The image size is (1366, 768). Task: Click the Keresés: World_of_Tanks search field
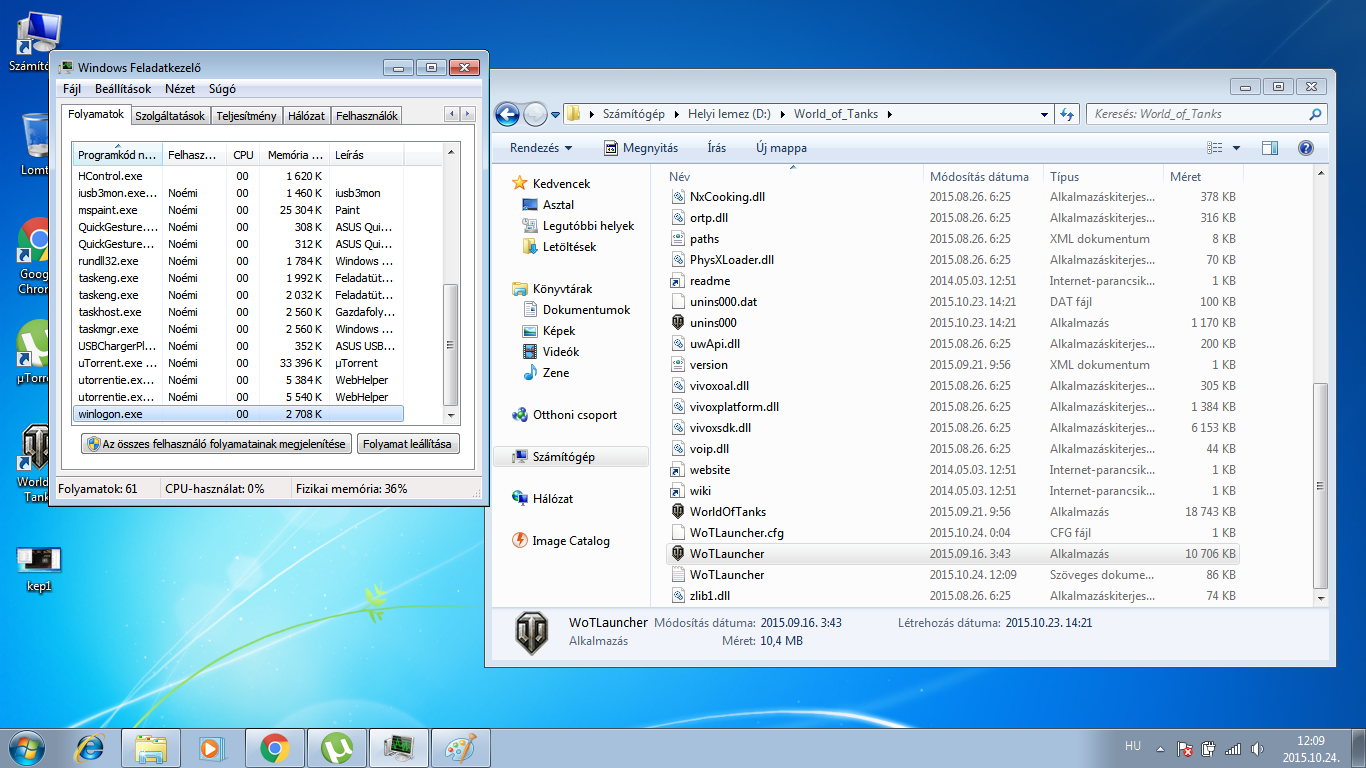(1206, 114)
